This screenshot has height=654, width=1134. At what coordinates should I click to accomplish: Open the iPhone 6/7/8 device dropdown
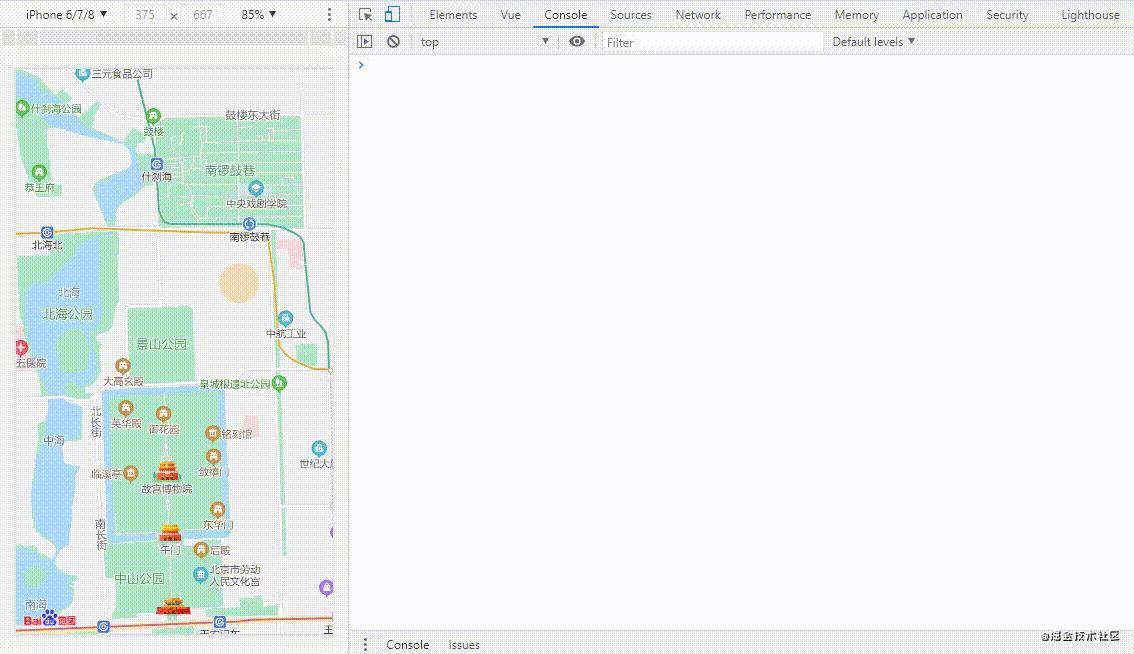point(66,14)
